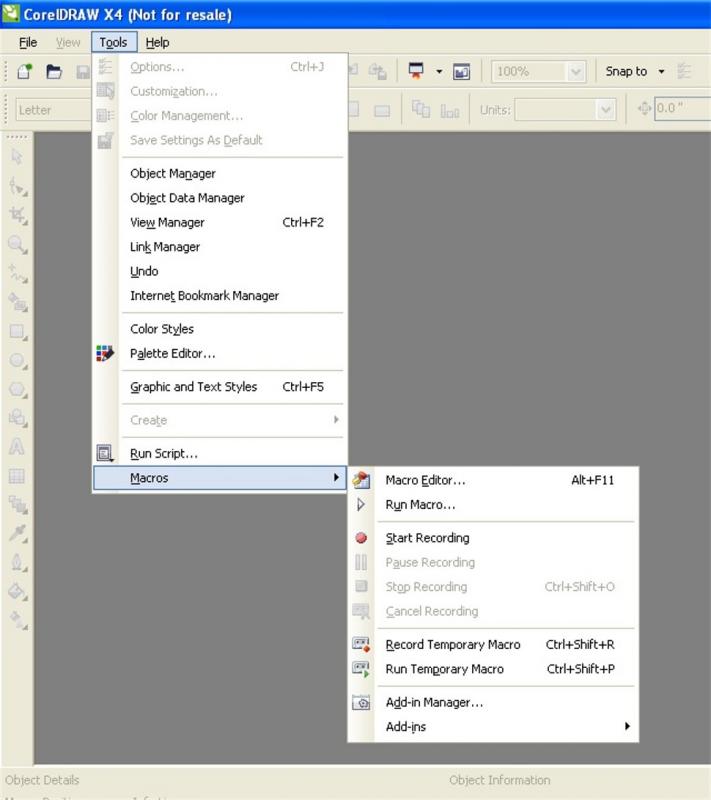Click the Add-in Manager icon
Viewport: 711px width, 800px height.
tap(361, 703)
